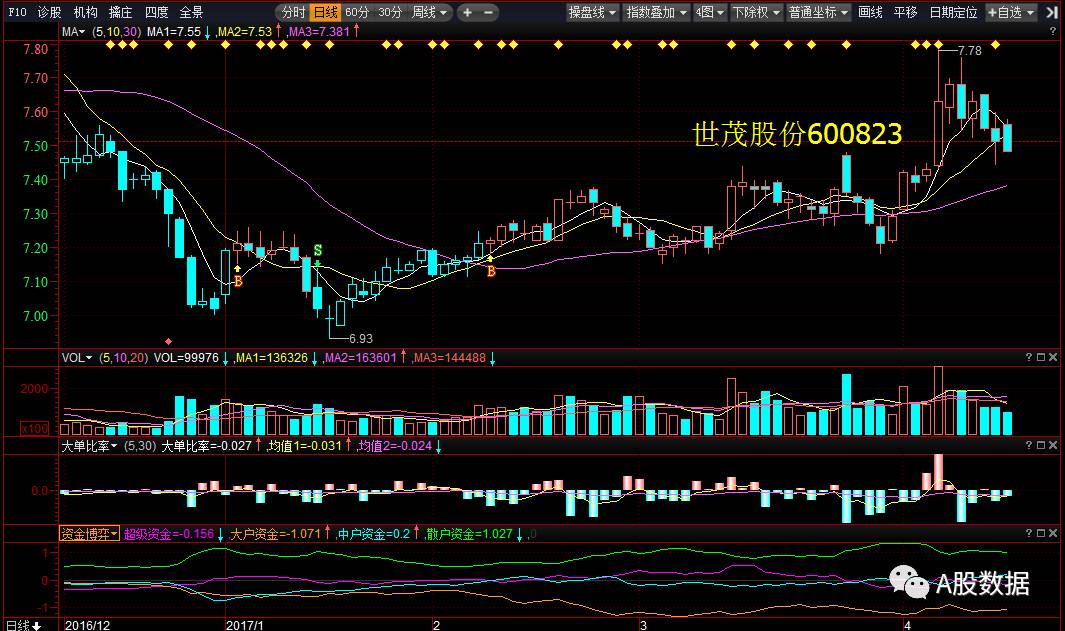This screenshot has height=631, width=1065.
Task: Click the 2017/1 date axis label
Action: [245, 625]
